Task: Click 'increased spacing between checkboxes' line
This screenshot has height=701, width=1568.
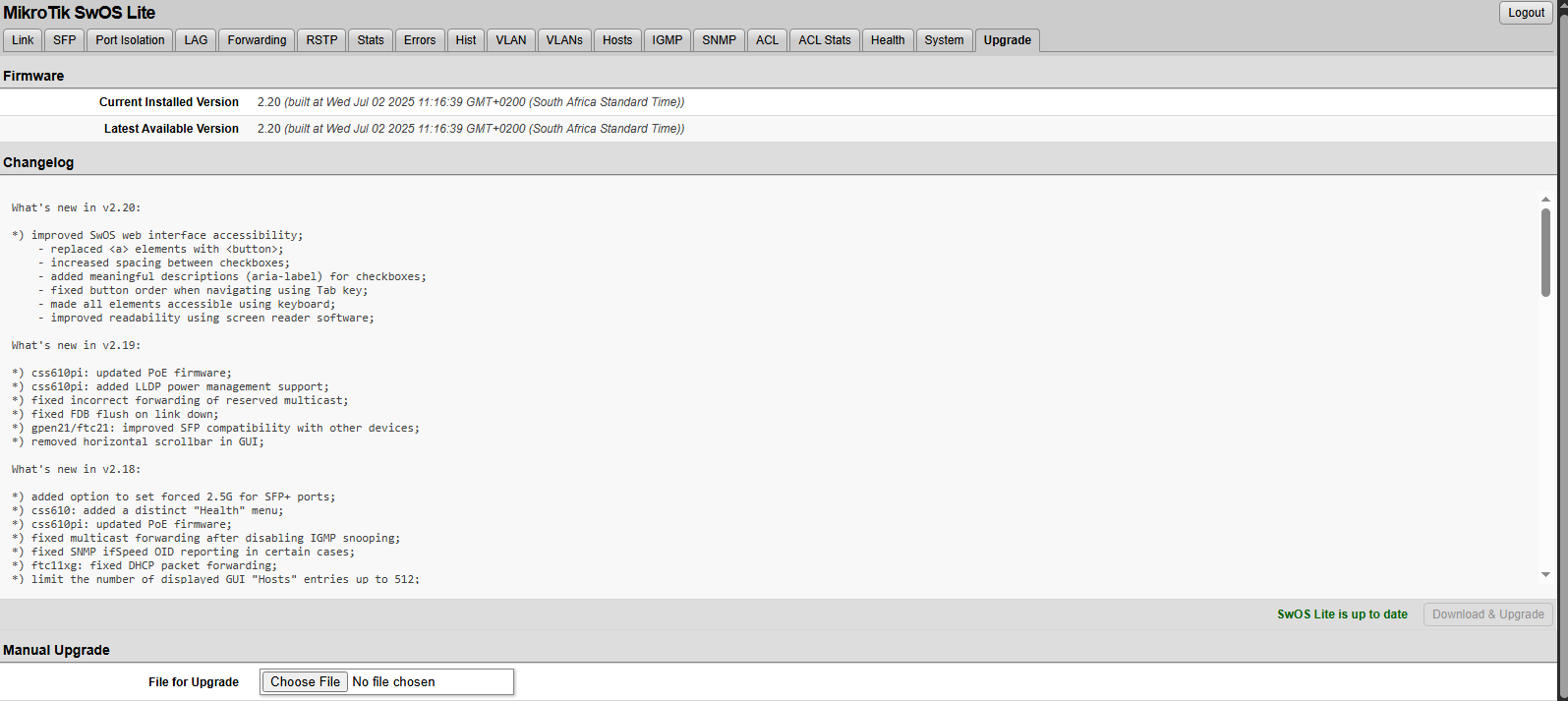Action: click(x=164, y=263)
